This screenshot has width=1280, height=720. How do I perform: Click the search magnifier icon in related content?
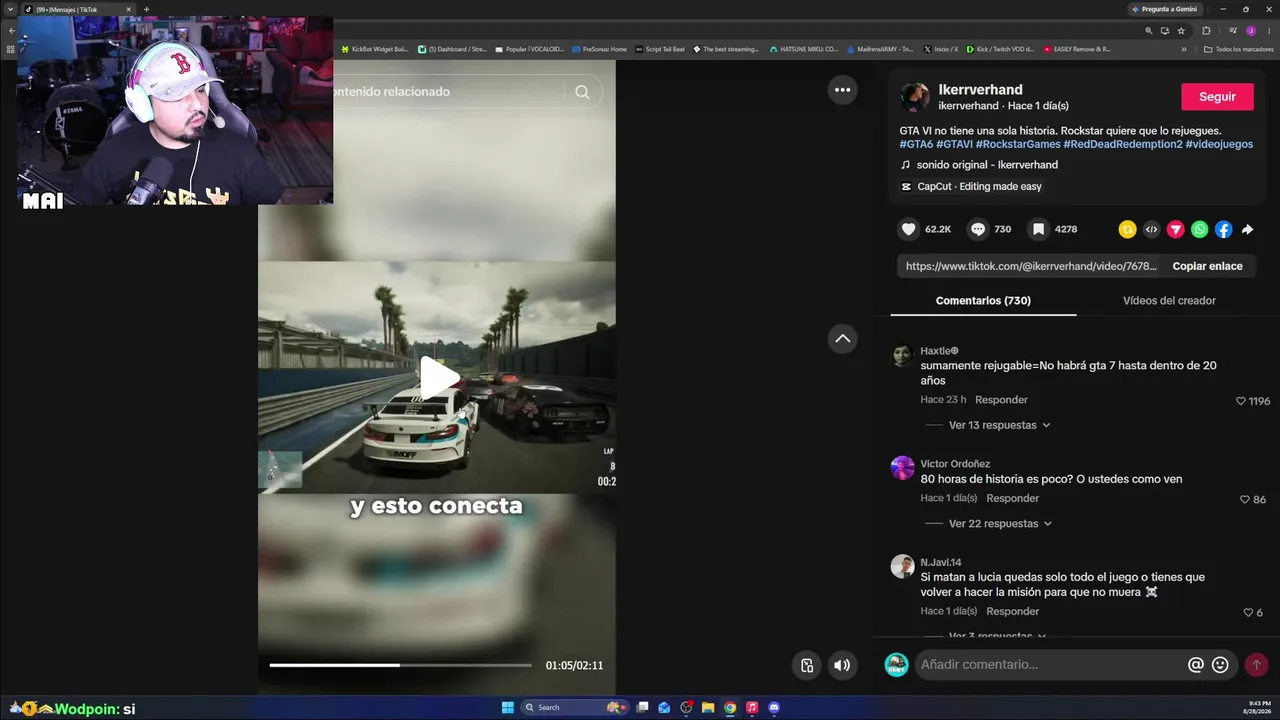click(582, 92)
